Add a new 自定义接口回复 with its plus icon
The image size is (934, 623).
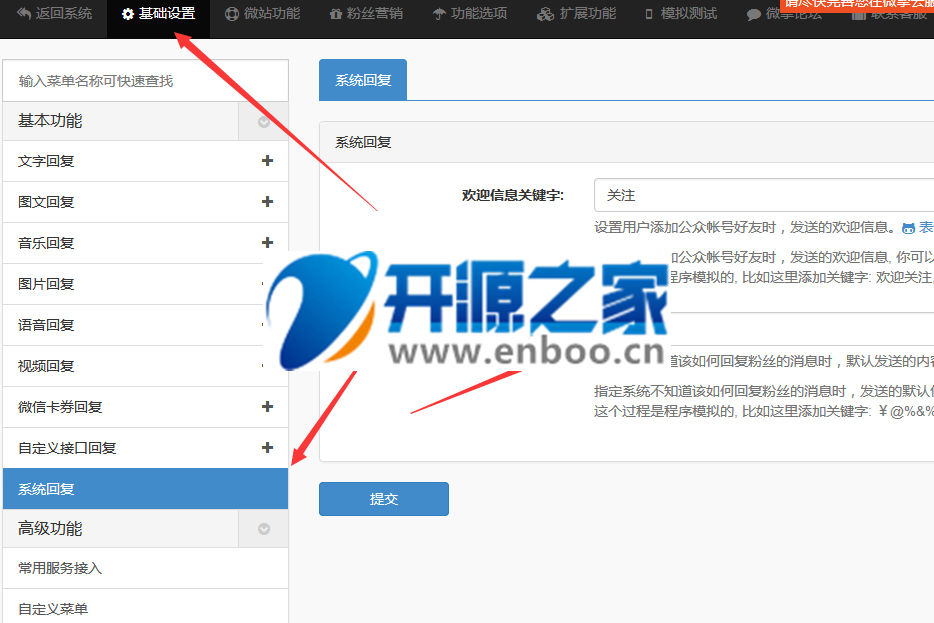[x=267, y=447]
